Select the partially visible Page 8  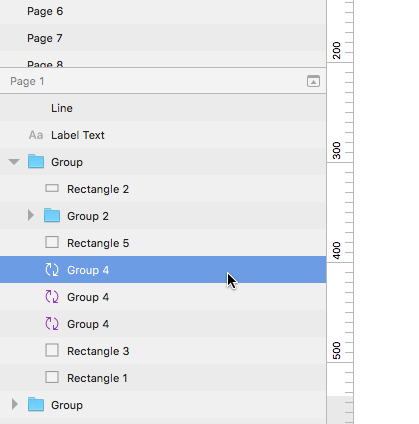pyautogui.click(x=163, y=59)
